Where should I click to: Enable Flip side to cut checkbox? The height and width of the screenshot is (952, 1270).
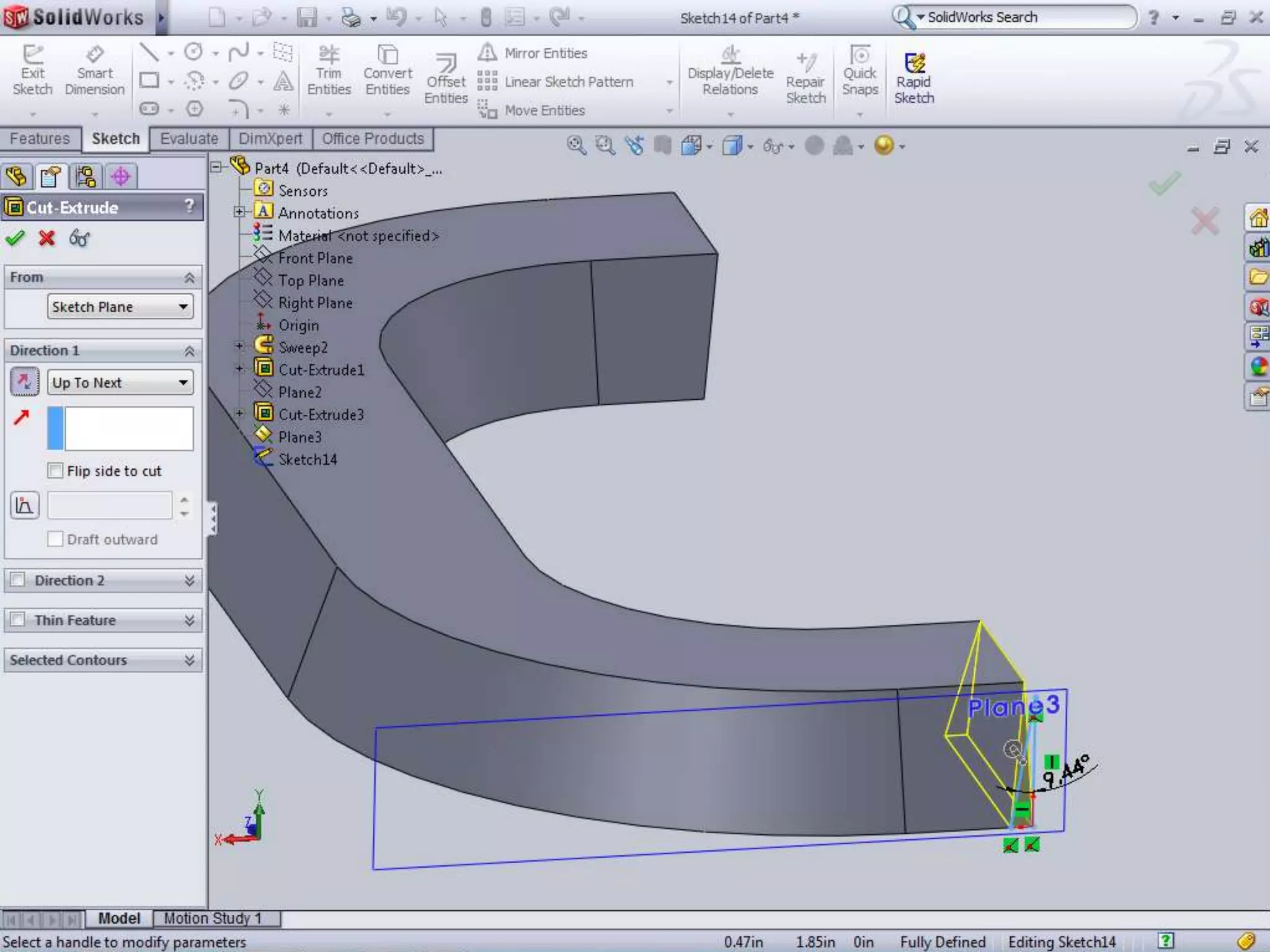click(x=56, y=471)
